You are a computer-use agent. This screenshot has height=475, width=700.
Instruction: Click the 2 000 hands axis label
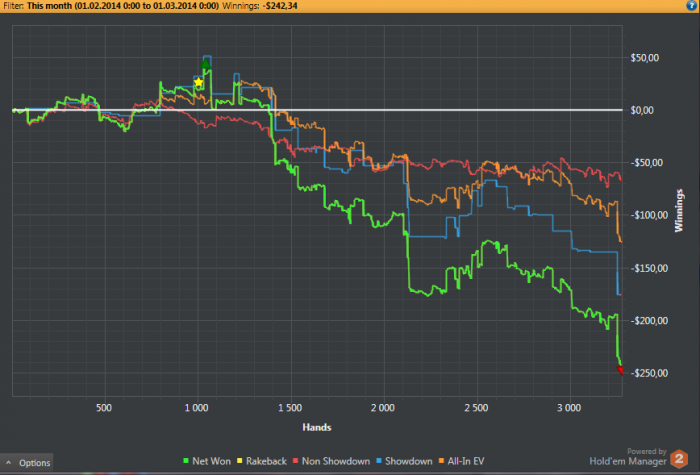coord(383,408)
